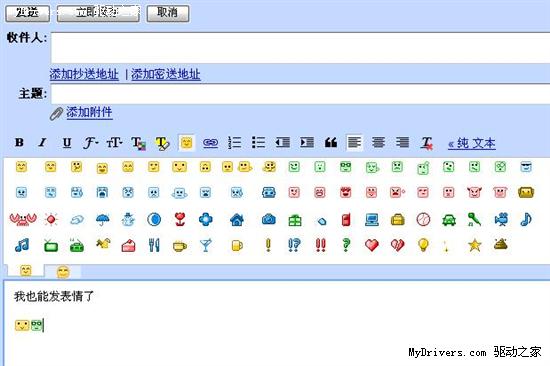The image size is (550, 366).
Task: Insert the red crab emoticon
Action: click(x=23, y=220)
